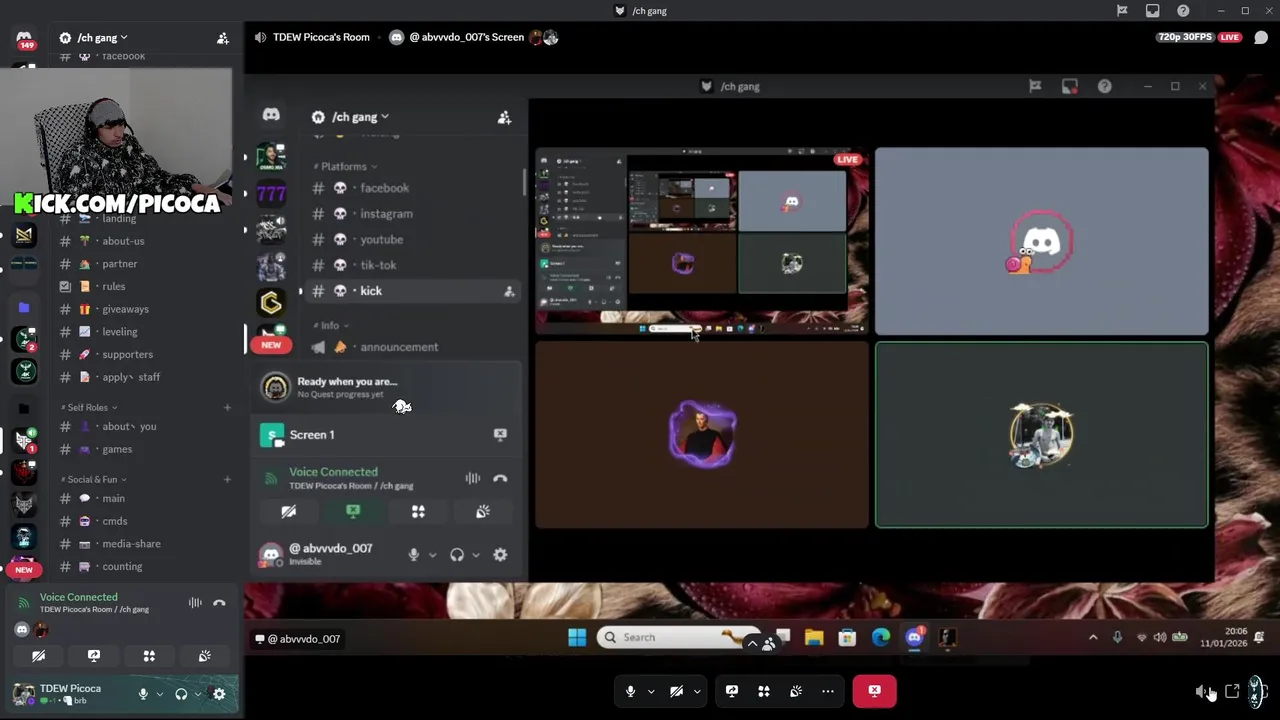This screenshot has width=1280, height=720.
Task: Open soundboard from bottom control bar
Action: [x=796, y=691]
